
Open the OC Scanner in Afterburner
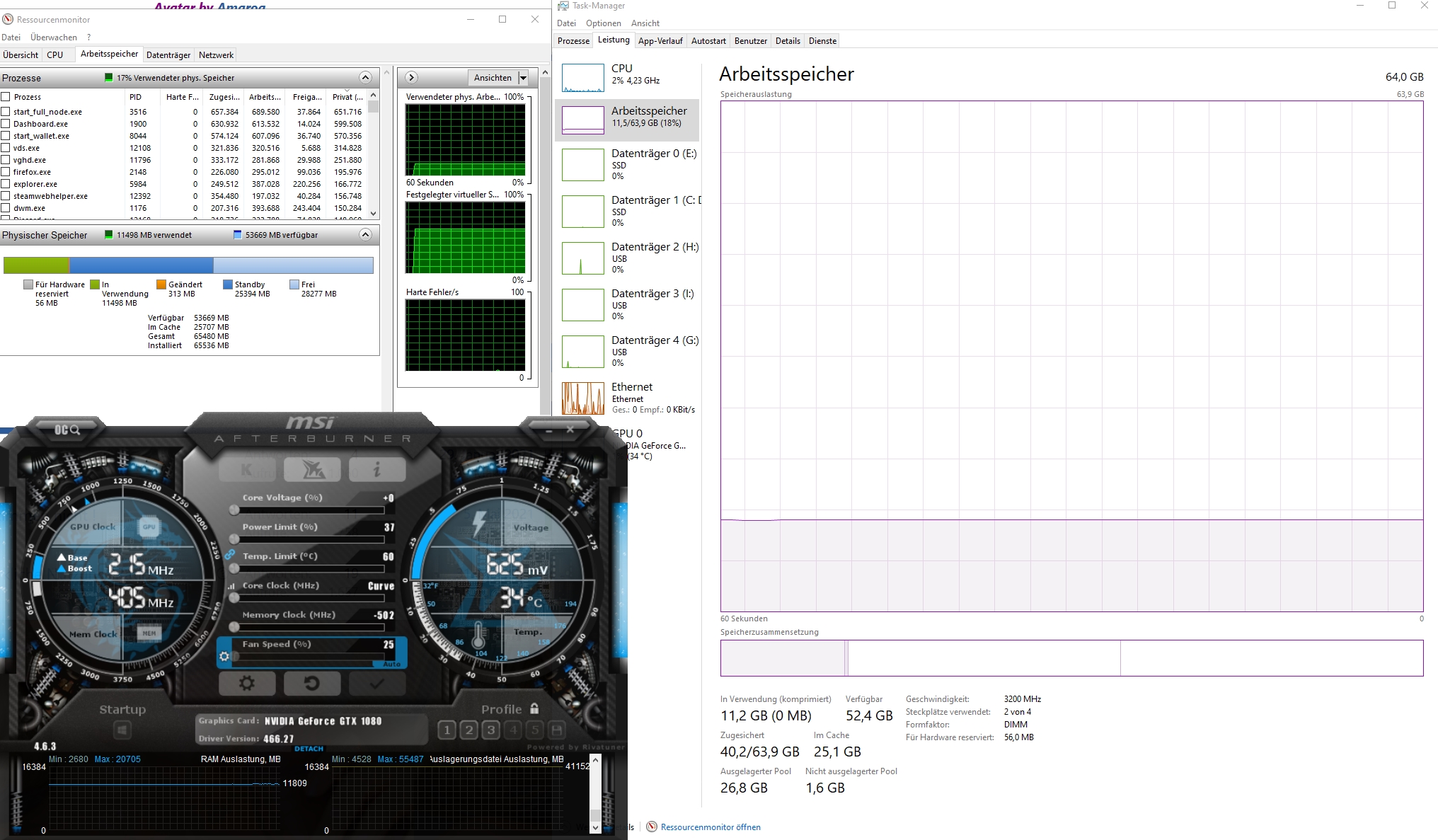[67, 430]
